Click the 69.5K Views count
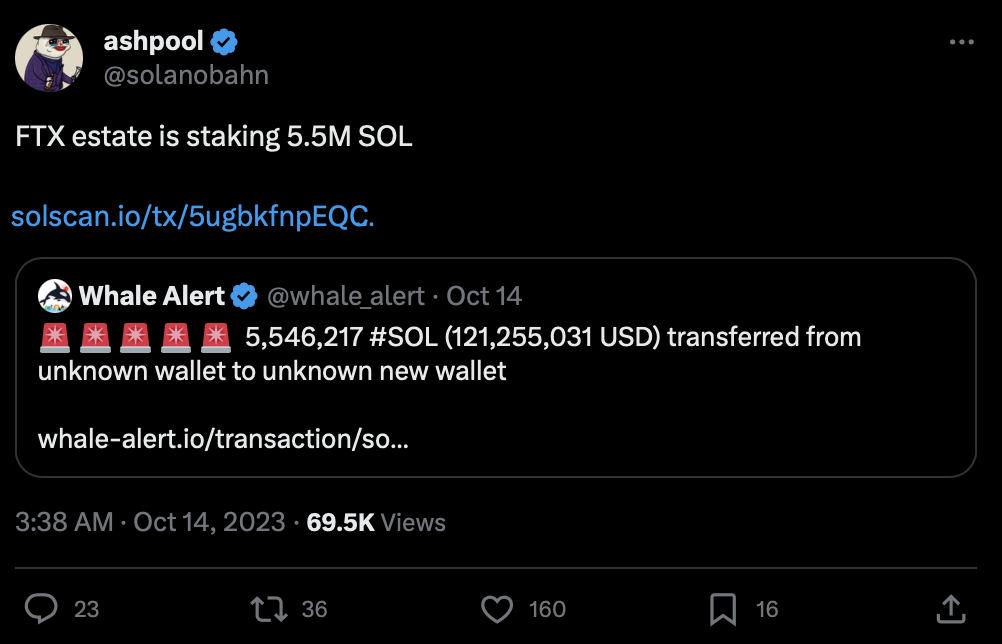 click(x=376, y=522)
